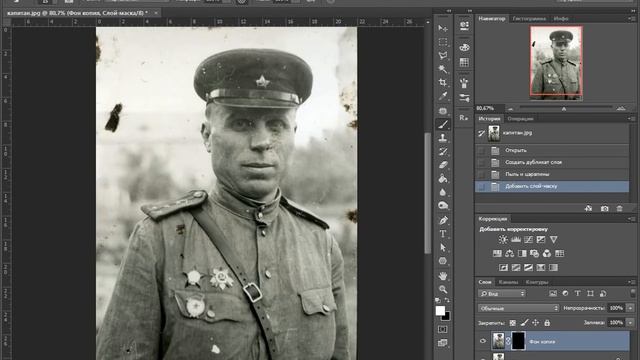
Task: Switch to the Операции tab
Action: click(x=520, y=119)
